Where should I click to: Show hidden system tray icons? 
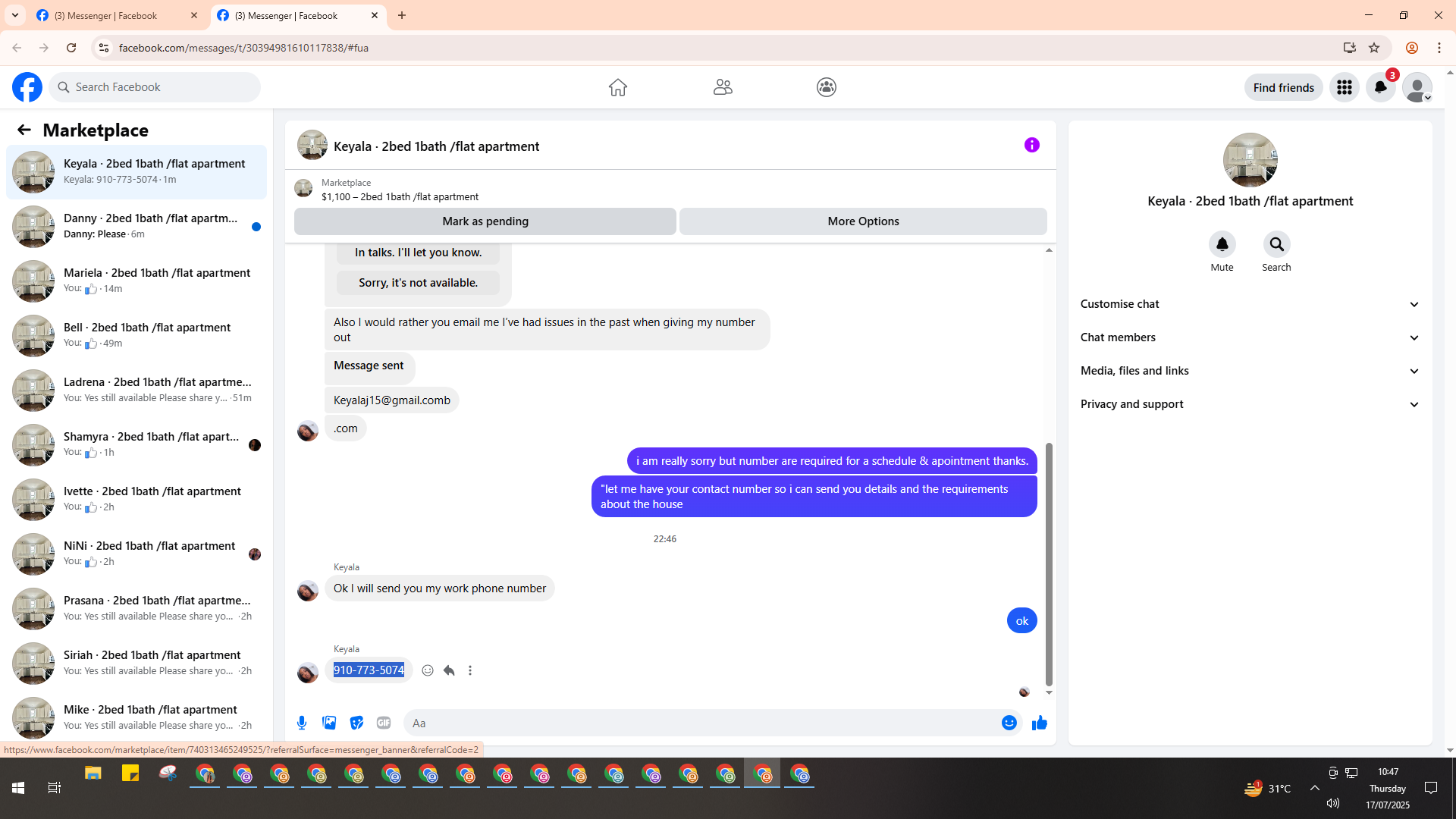coord(1315,788)
